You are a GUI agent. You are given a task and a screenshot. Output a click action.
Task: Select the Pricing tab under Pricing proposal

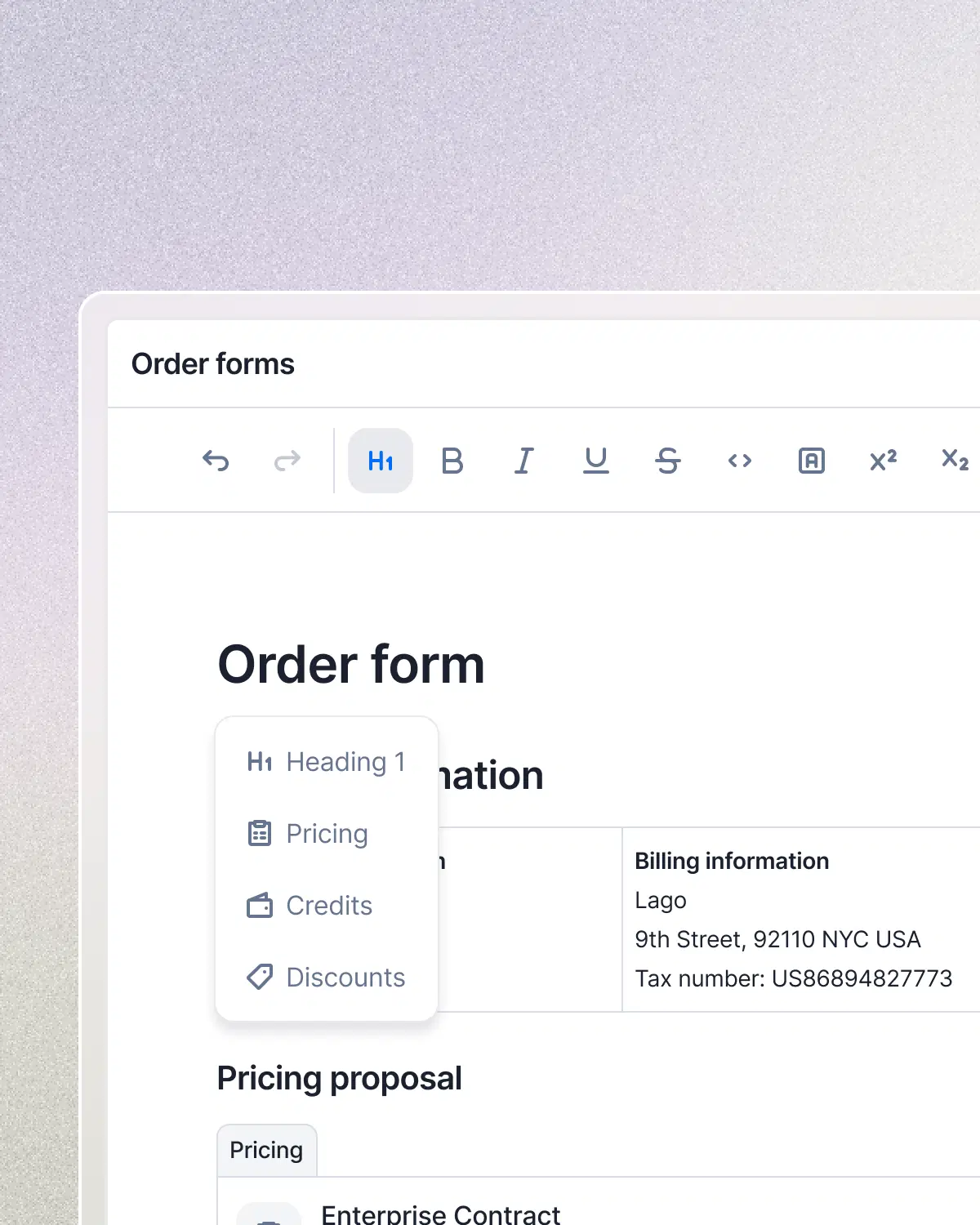click(x=266, y=1150)
